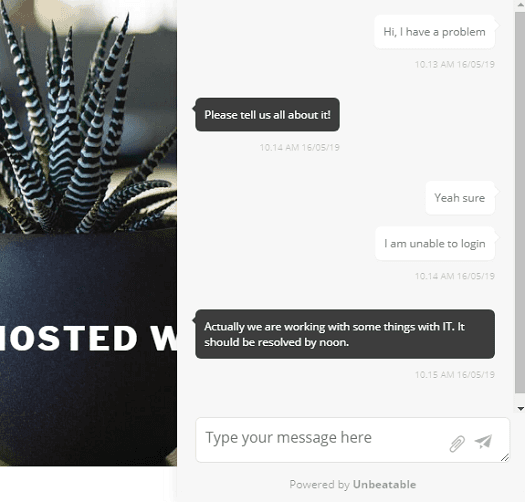Screen dimensions: 525x502
Task: Click the "HOSTED W" hero heading text
Action: click(88, 338)
